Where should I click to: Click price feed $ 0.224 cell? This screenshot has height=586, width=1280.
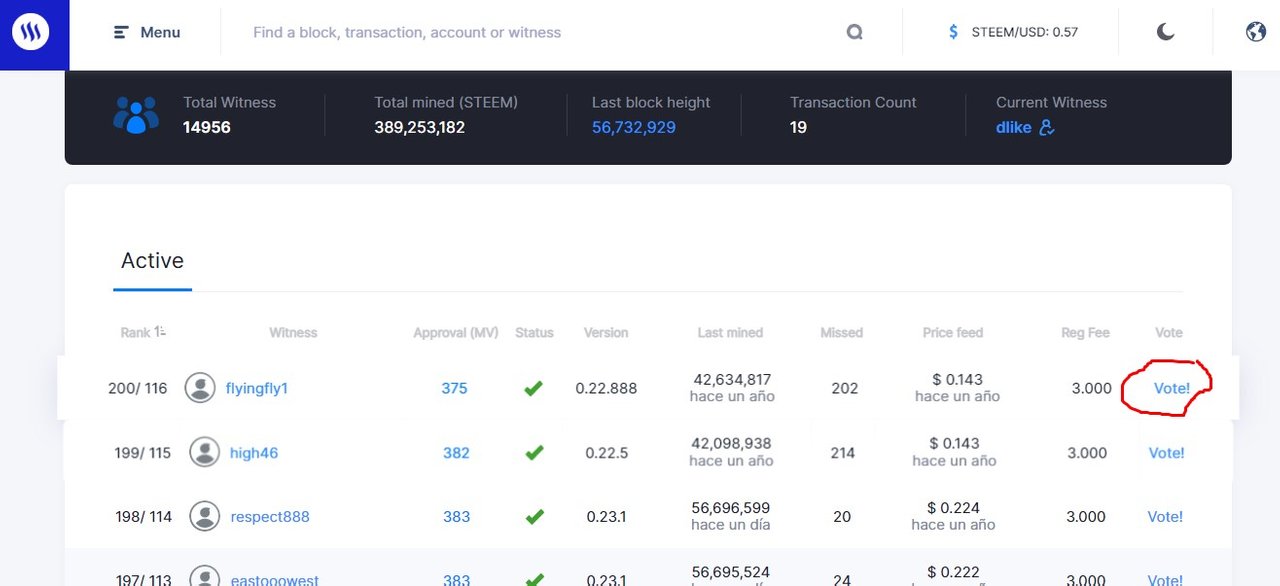[x=954, y=508]
